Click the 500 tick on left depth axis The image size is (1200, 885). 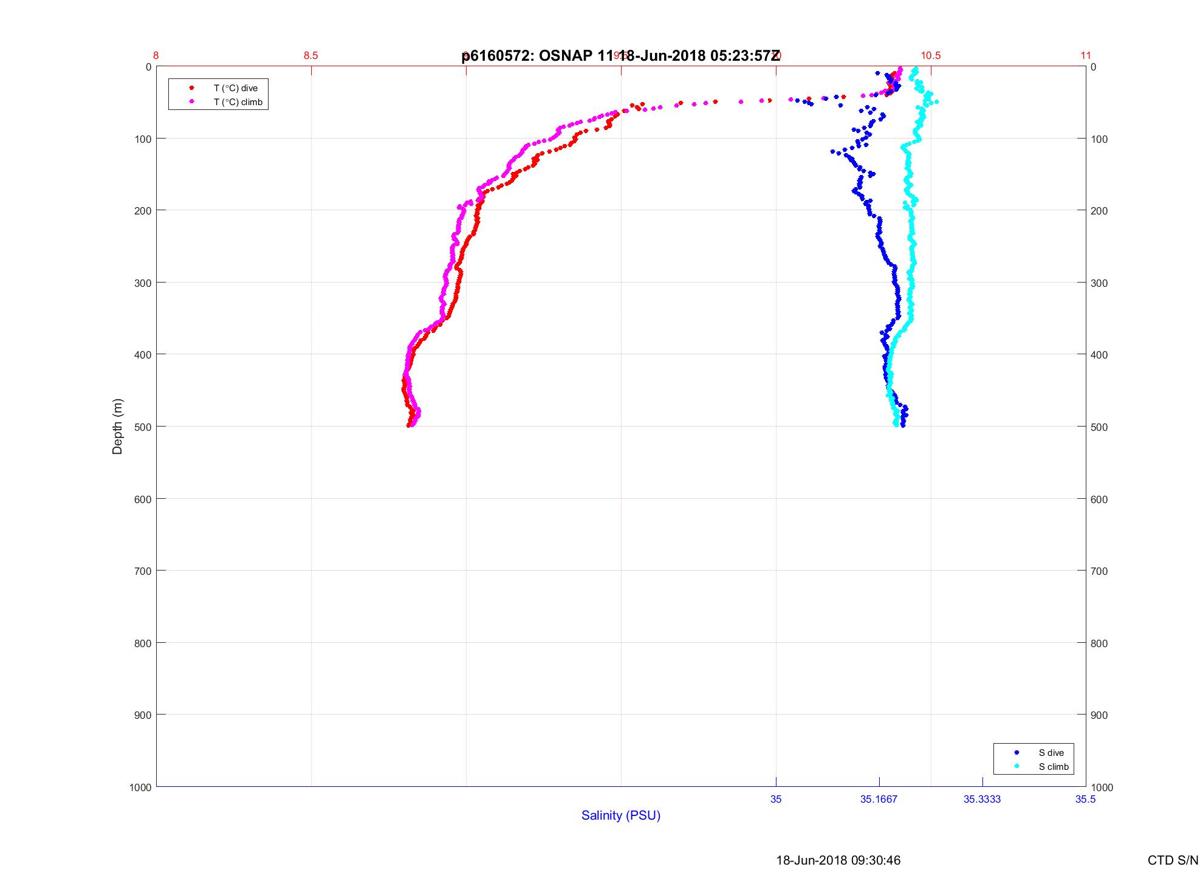pos(141,427)
